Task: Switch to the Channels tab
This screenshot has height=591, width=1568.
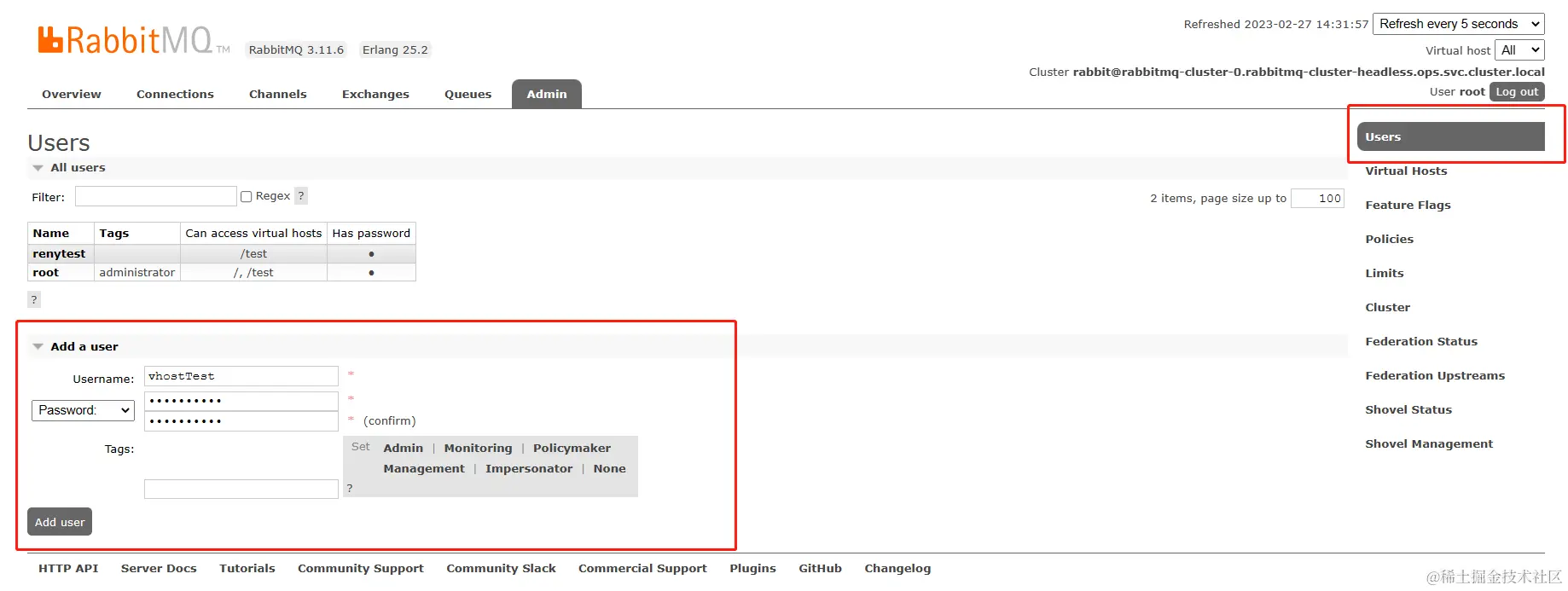Action: tap(278, 95)
